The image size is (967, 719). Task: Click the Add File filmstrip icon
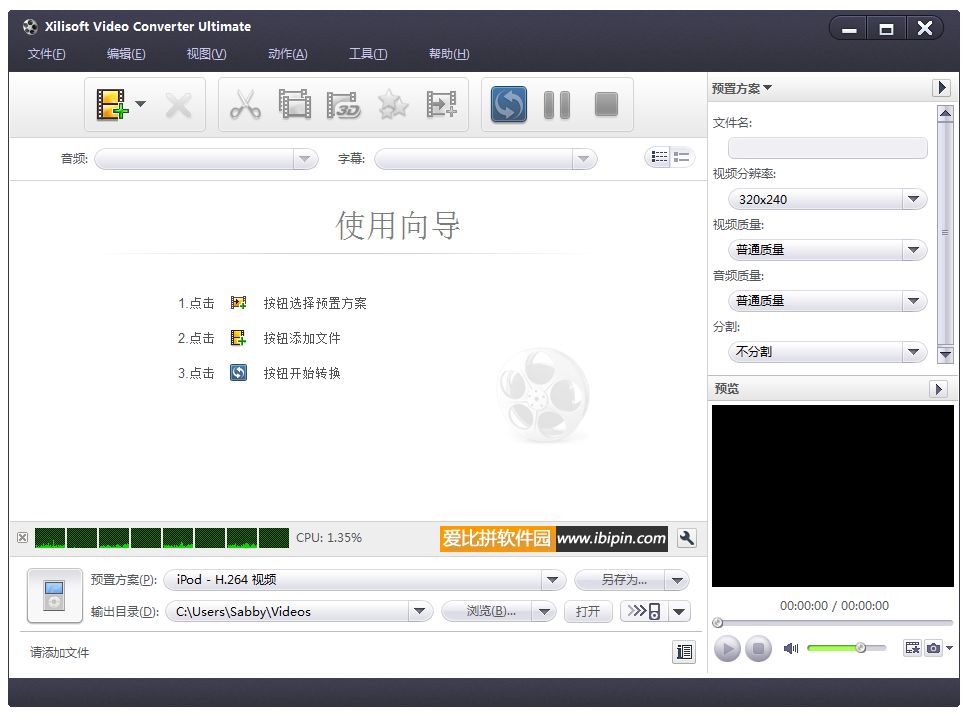tap(112, 104)
